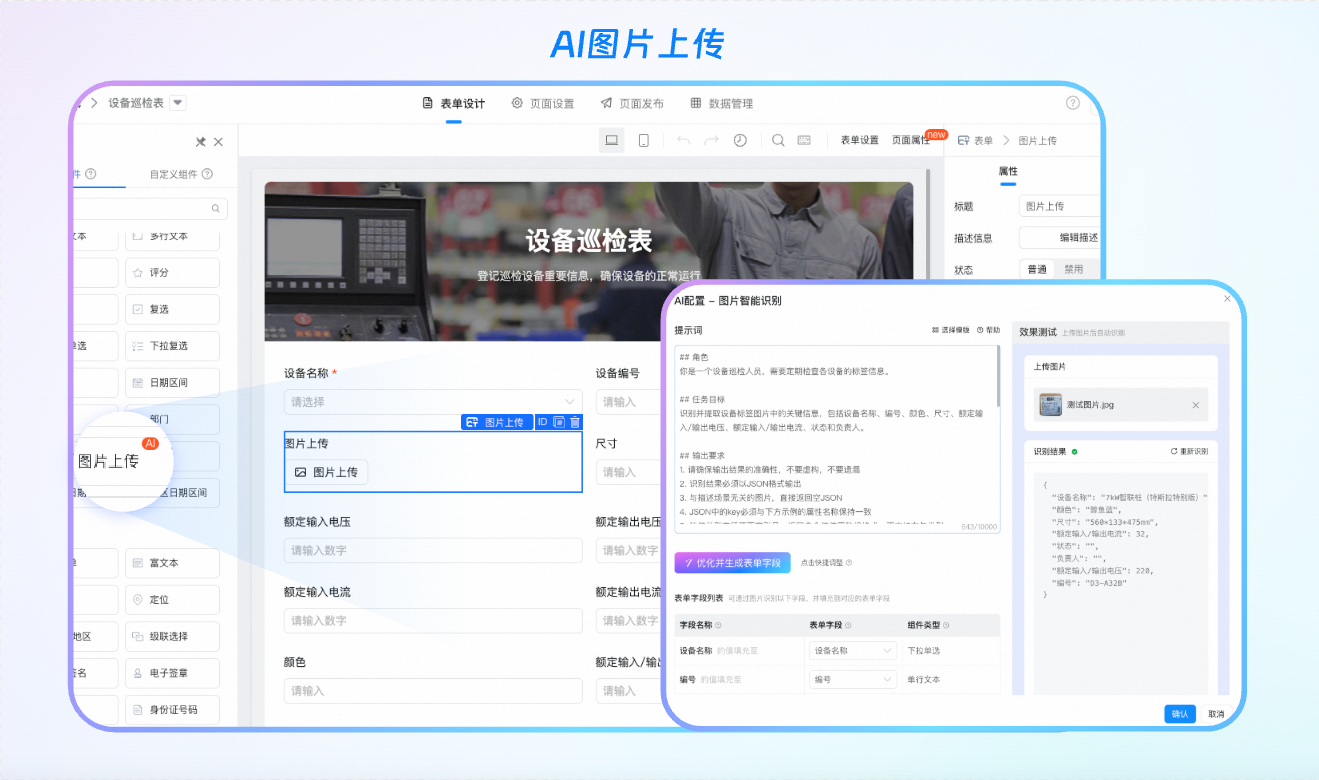
Task: Add the 日期区间 component
Action: pos(172,382)
